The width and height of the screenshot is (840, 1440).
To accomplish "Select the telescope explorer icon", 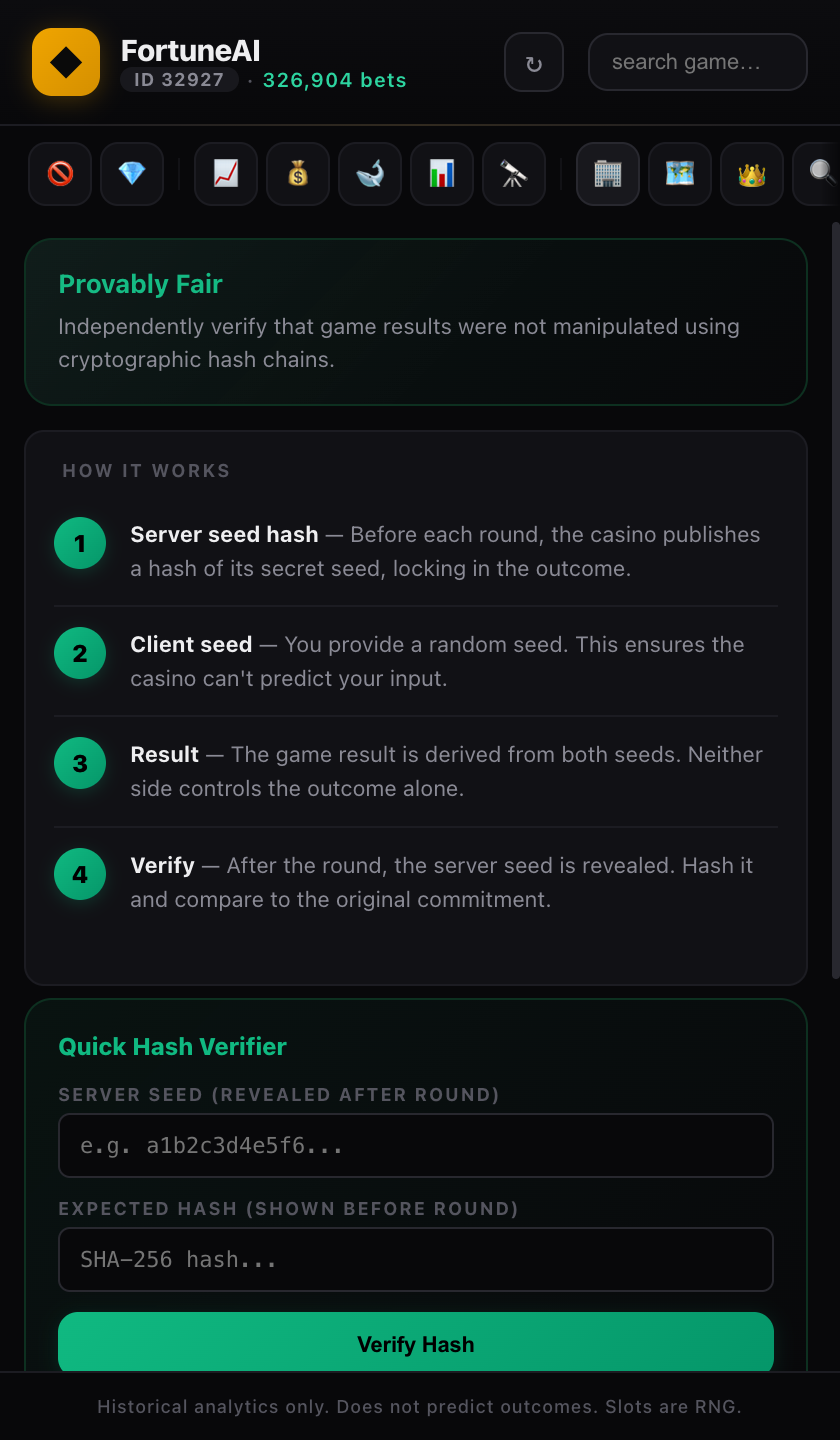I will point(513,173).
